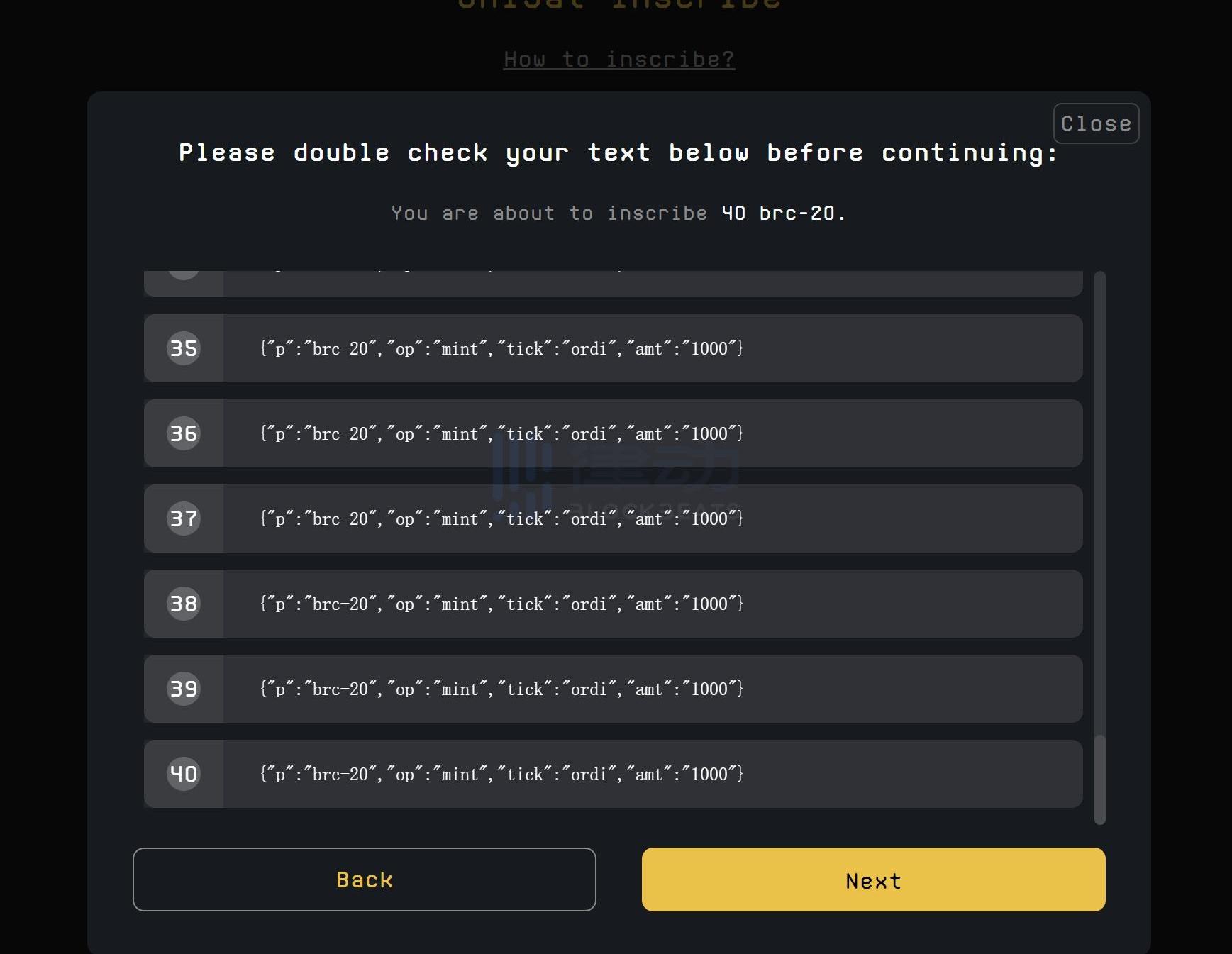Click the number 37 badge
Screen dimensions: 1232x954
(x=184, y=518)
